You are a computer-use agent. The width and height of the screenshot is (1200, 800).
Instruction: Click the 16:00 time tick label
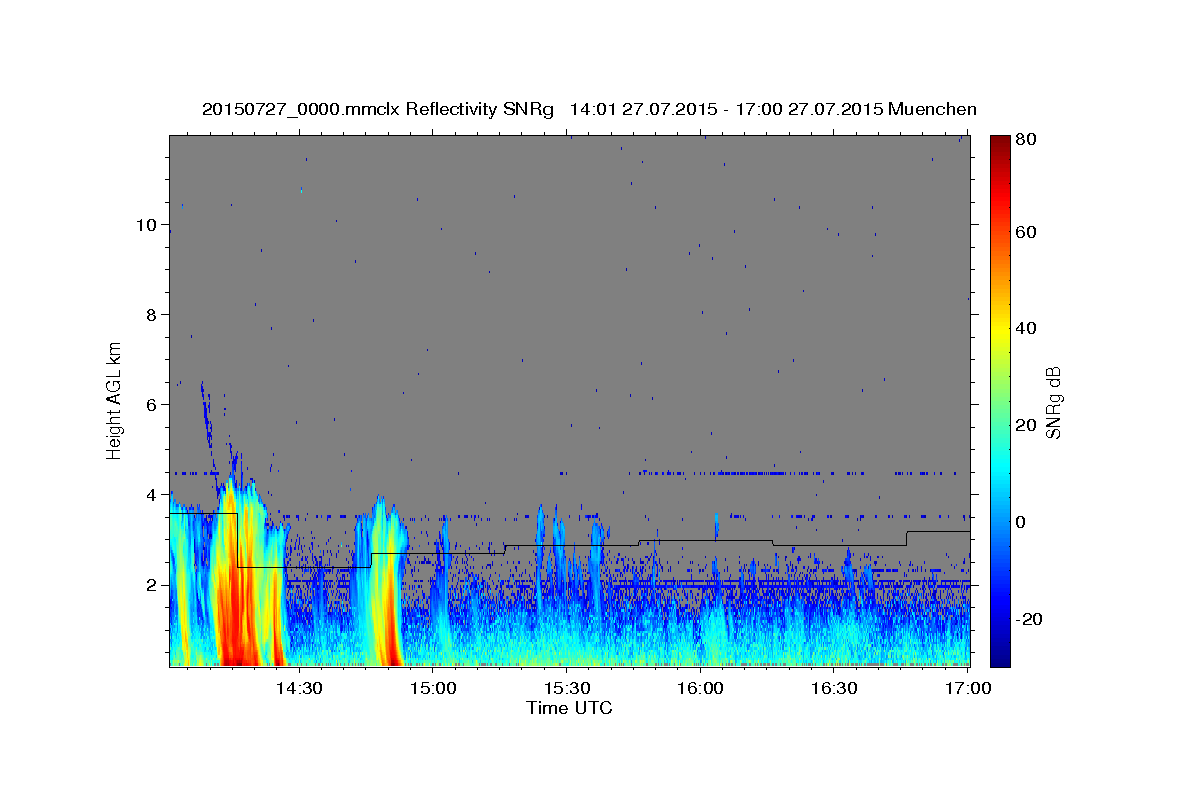tap(700, 688)
